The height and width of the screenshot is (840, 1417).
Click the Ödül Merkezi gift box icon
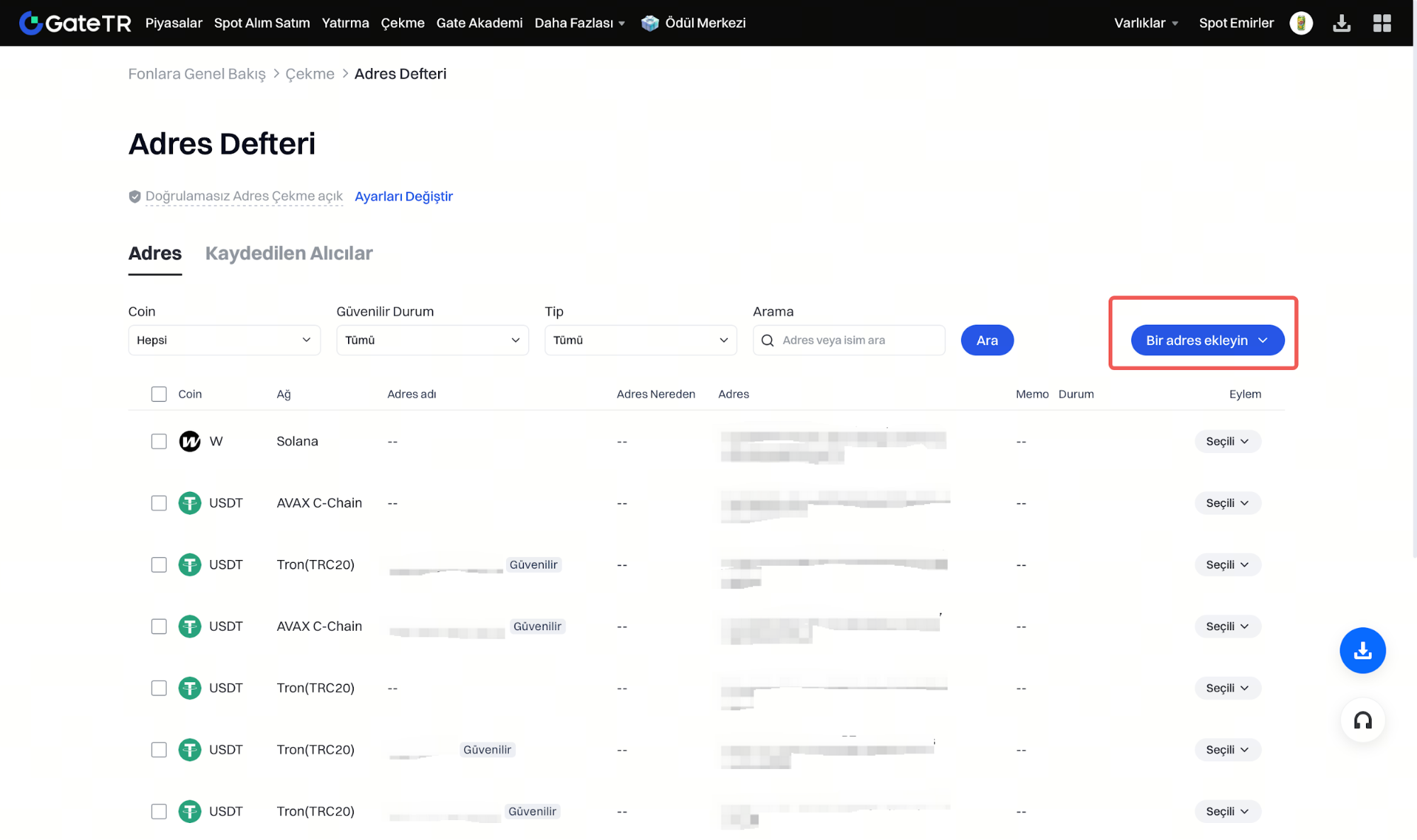click(x=649, y=23)
